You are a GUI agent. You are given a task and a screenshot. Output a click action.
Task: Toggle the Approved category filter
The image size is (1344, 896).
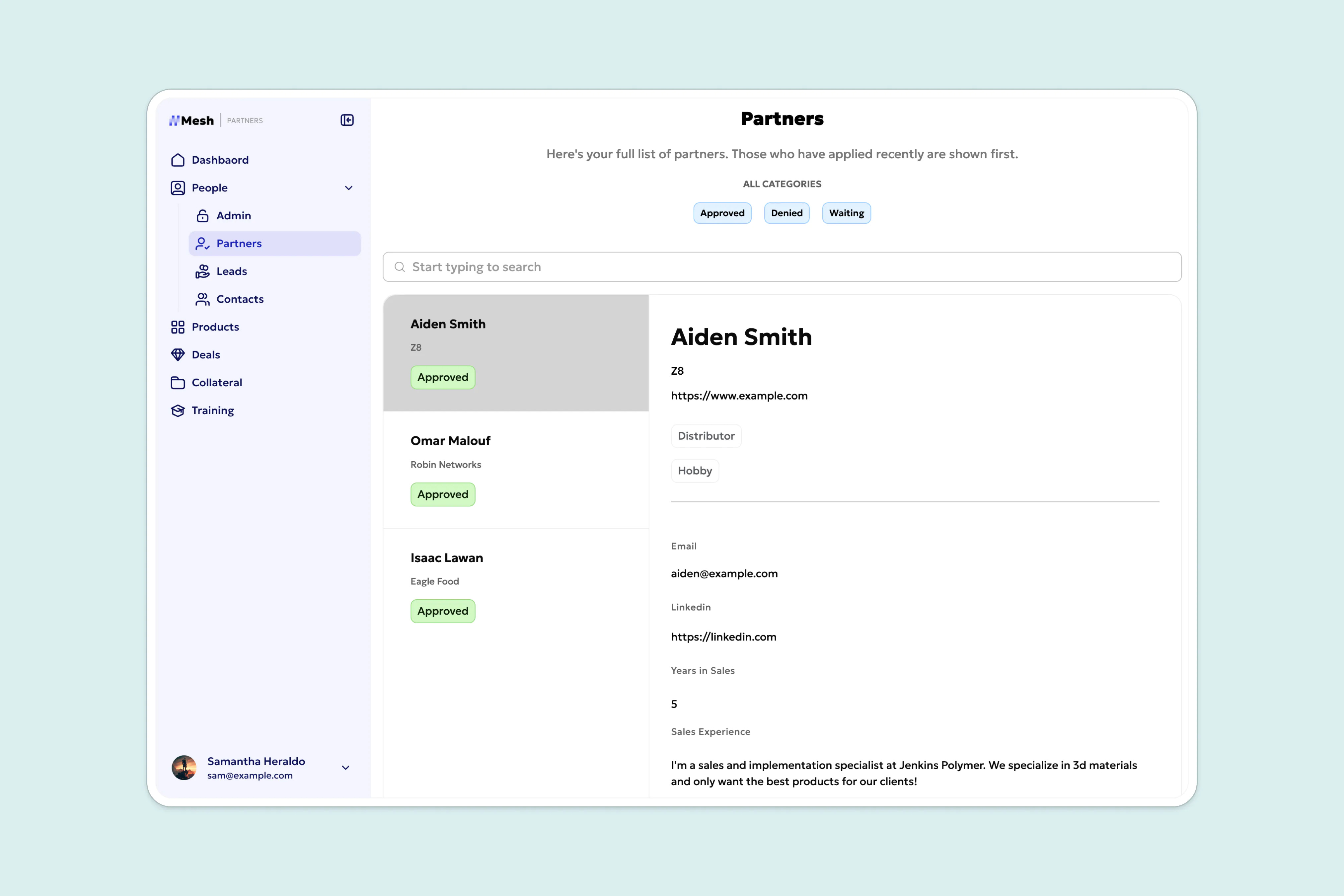pos(722,213)
